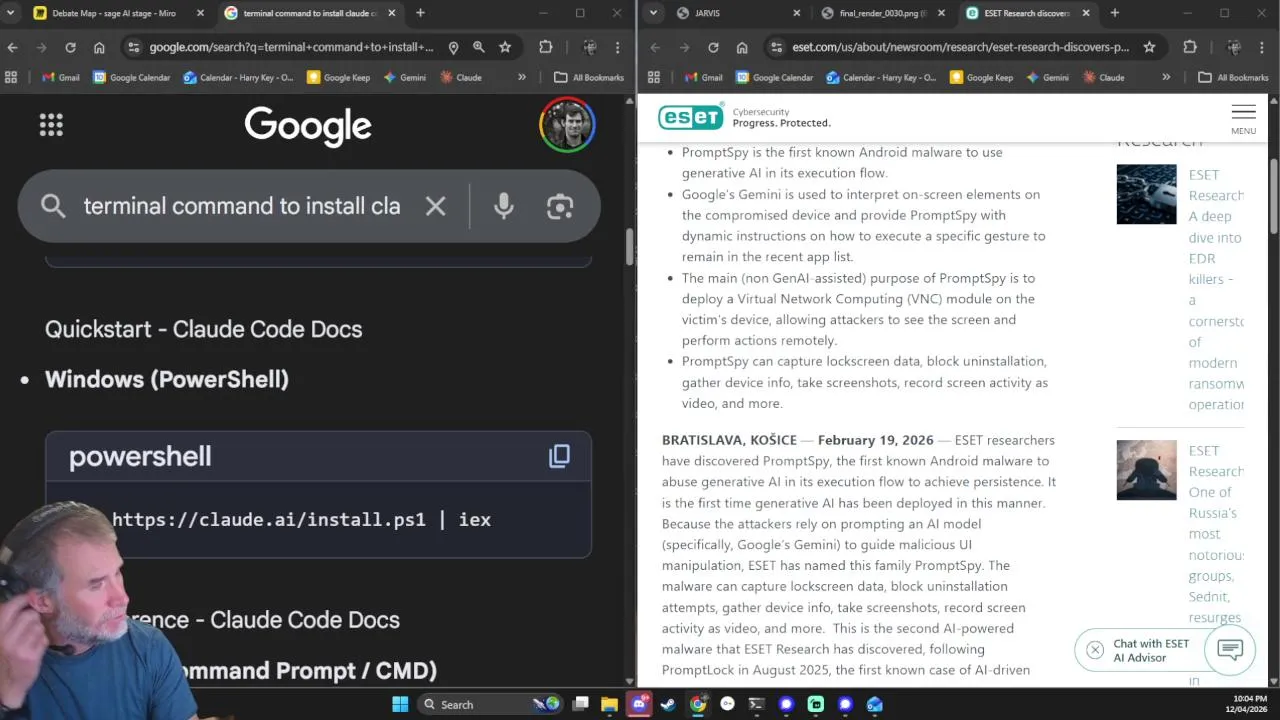Close the Debate Map Miro tab
1280x720 pixels.
click(200, 13)
